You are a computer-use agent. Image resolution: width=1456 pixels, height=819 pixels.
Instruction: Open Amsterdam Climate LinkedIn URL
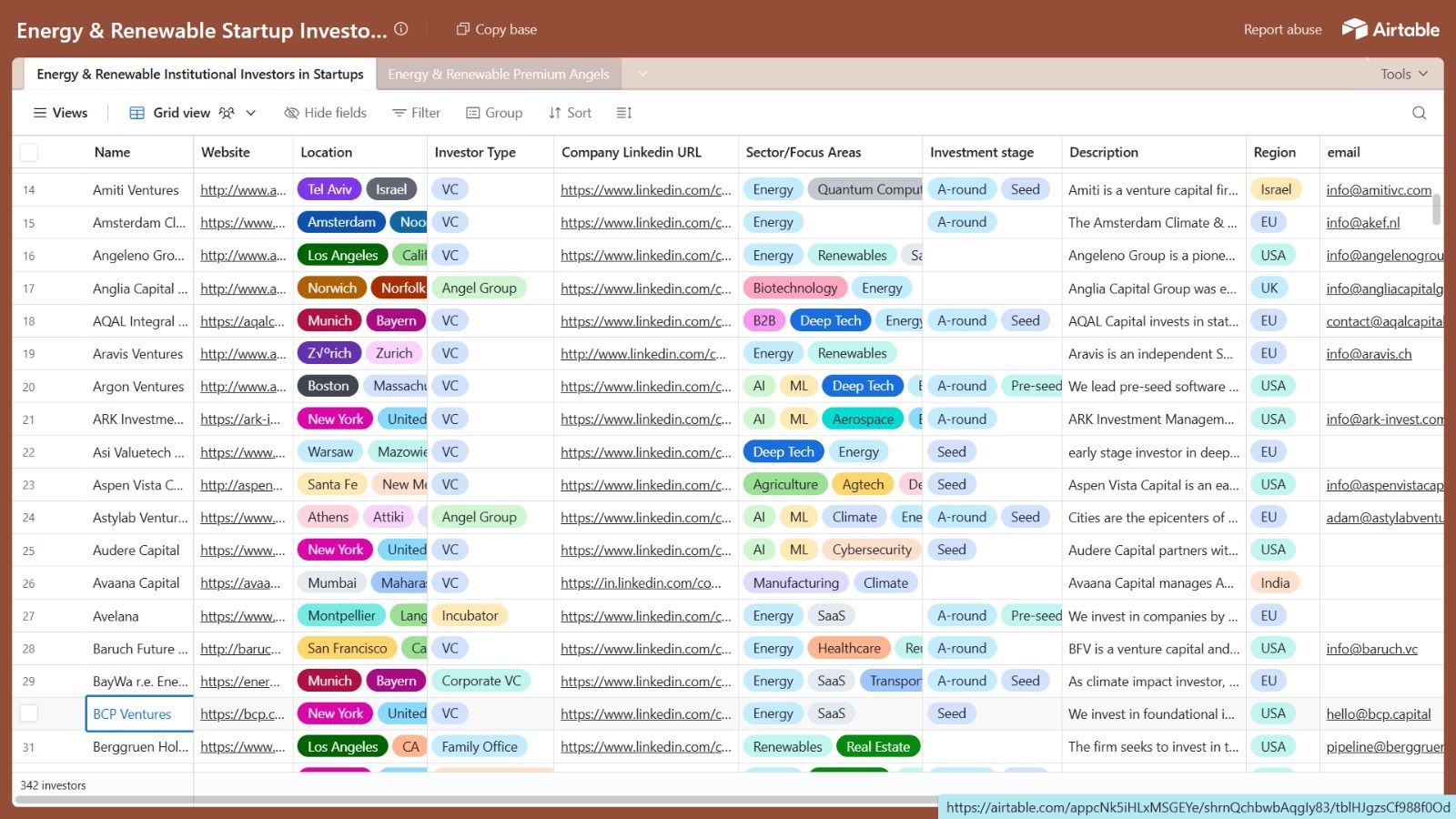click(646, 223)
